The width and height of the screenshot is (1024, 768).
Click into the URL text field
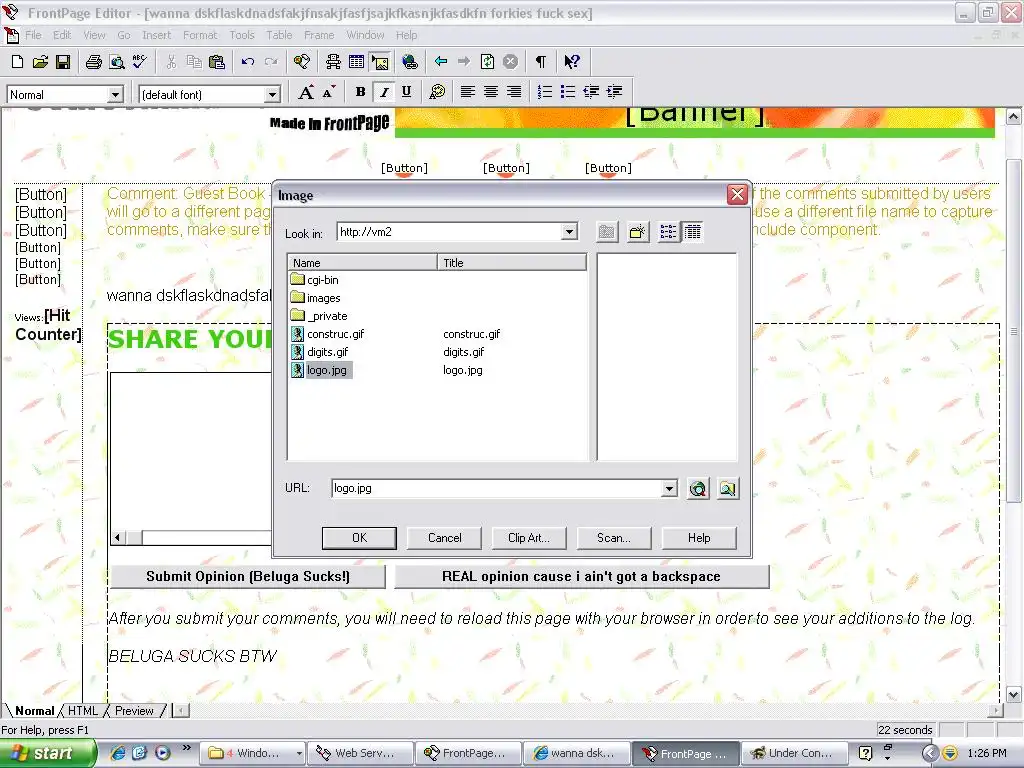click(x=496, y=488)
